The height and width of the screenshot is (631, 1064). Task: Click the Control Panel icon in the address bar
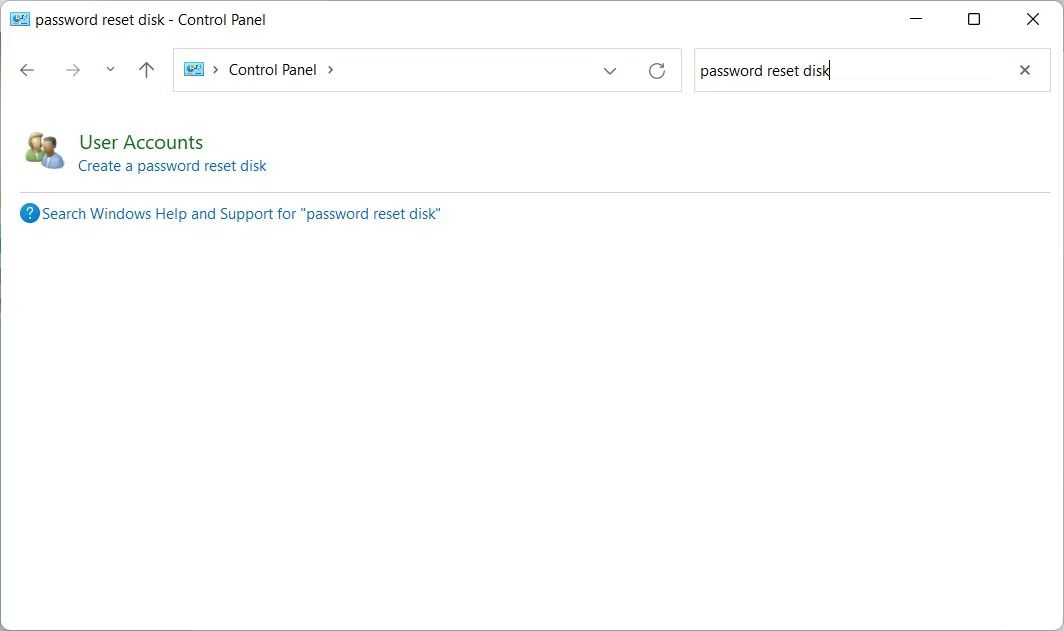[x=194, y=69]
